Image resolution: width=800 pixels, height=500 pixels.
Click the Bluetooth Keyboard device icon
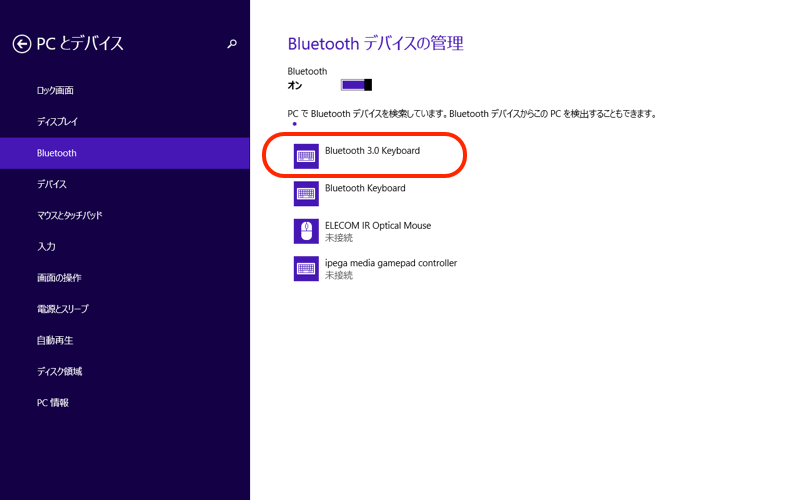tap(306, 193)
